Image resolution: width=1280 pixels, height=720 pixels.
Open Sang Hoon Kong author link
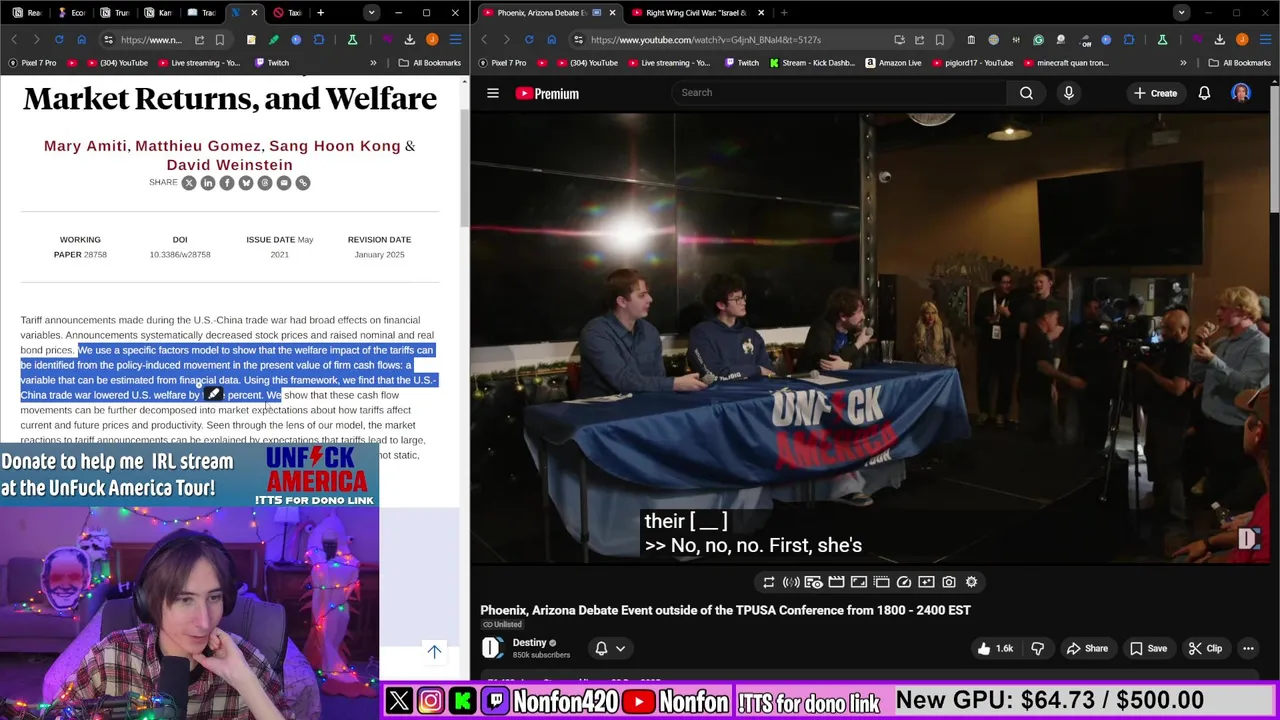pos(335,146)
